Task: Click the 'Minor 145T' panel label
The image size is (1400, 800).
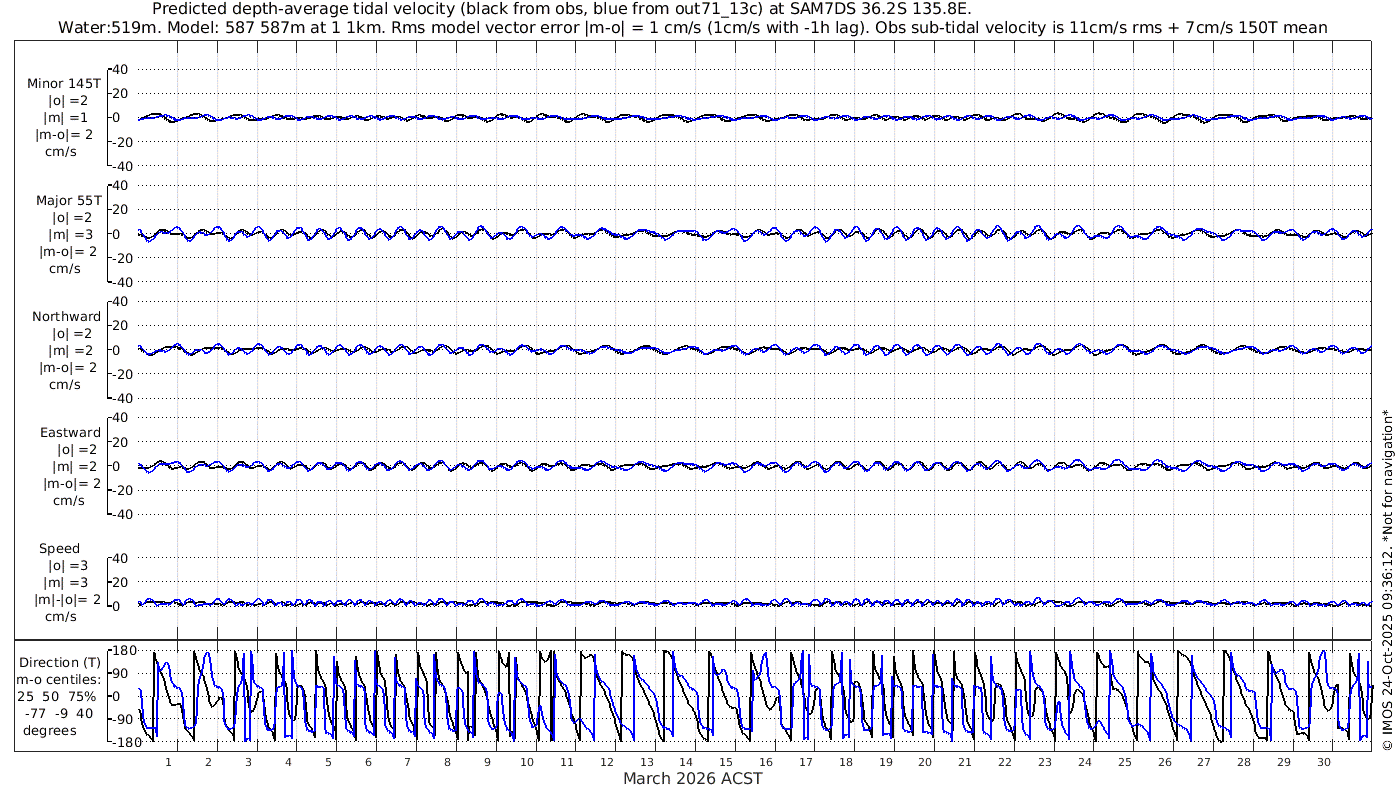Action: [64, 84]
